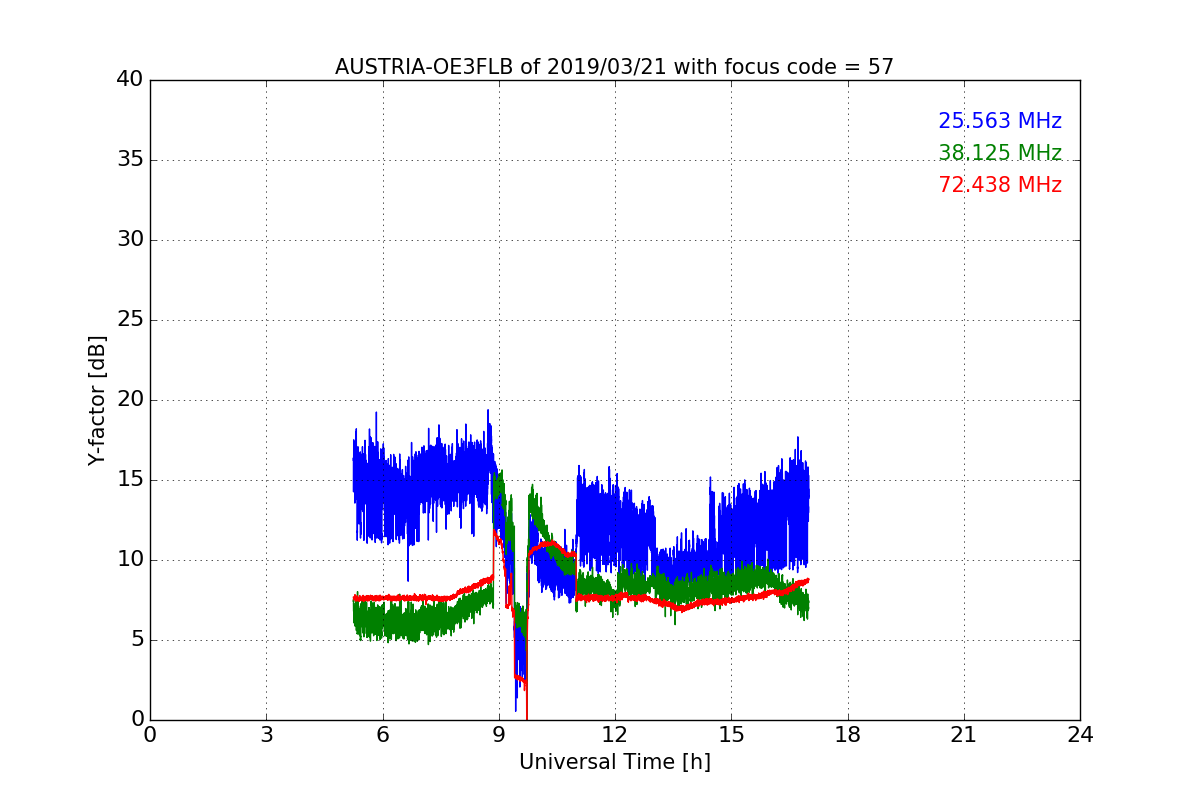Click the plot title mentioning AUSTRIA-OE3FLB
Image resolution: width=1200 pixels, height=800 pixels.
coord(614,67)
